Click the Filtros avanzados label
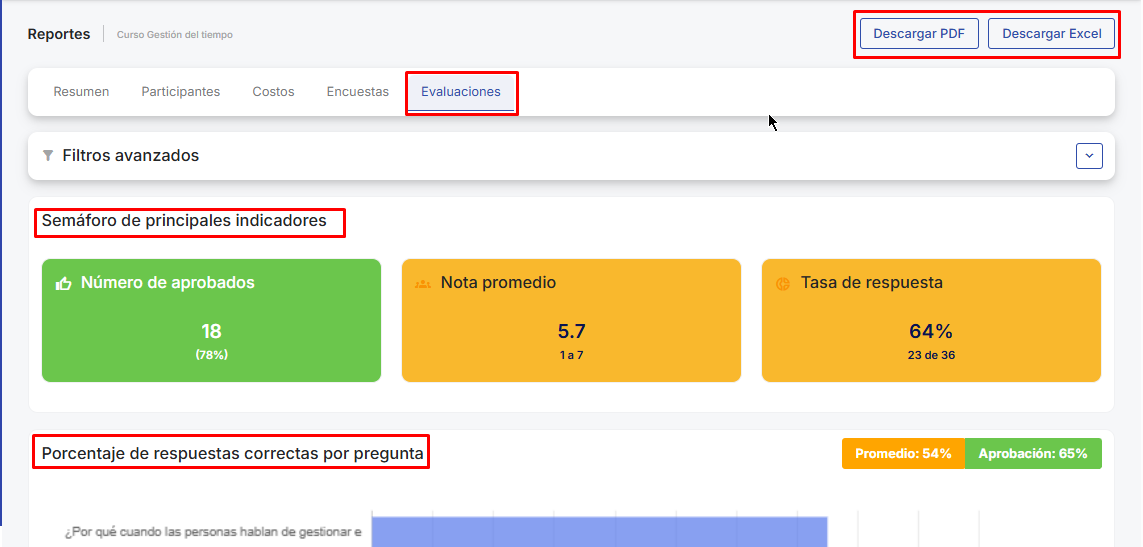 [130, 156]
